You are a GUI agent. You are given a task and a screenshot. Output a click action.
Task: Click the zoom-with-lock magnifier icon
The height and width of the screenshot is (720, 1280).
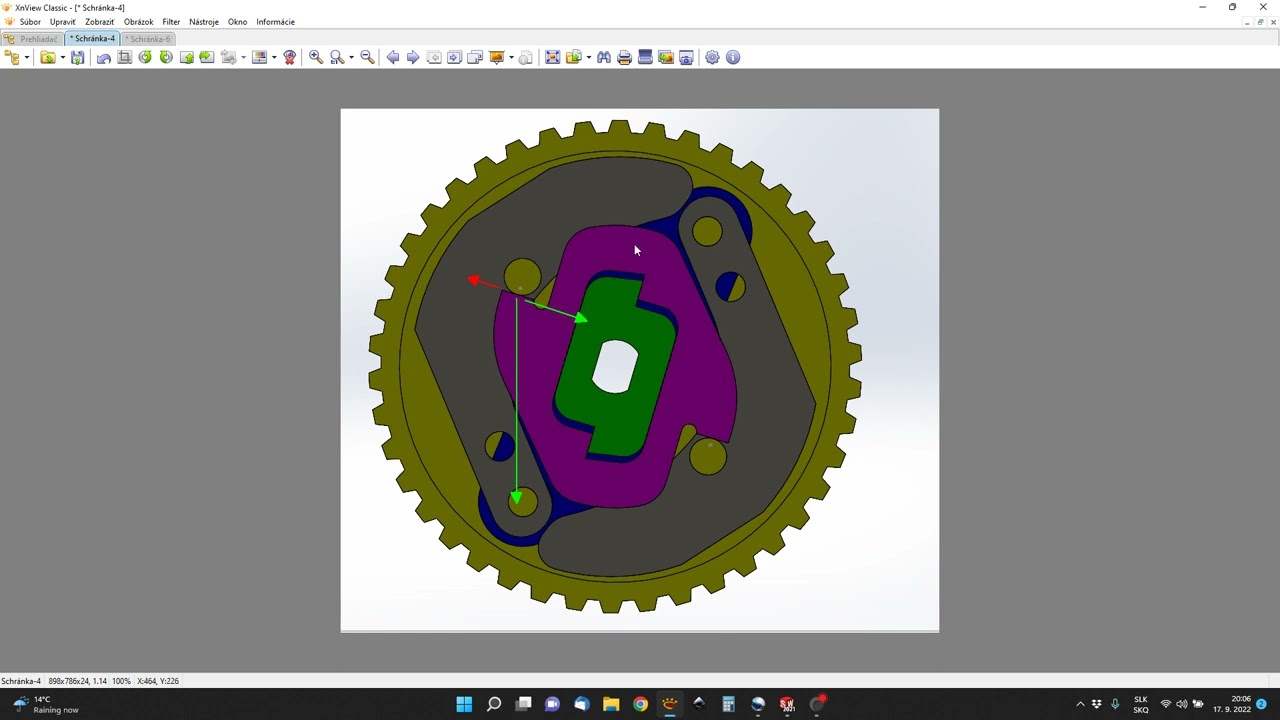(x=337, y=57)
